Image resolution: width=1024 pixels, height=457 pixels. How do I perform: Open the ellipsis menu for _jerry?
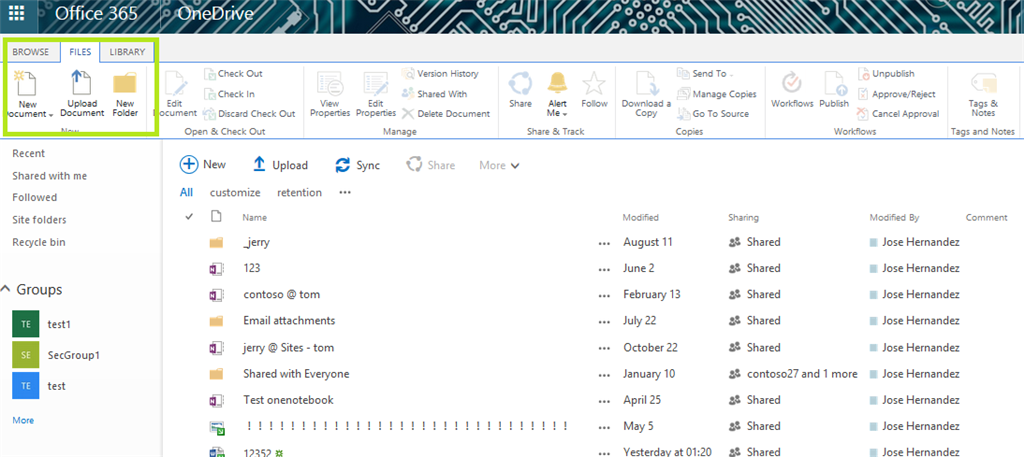click(x=604, y=243)
